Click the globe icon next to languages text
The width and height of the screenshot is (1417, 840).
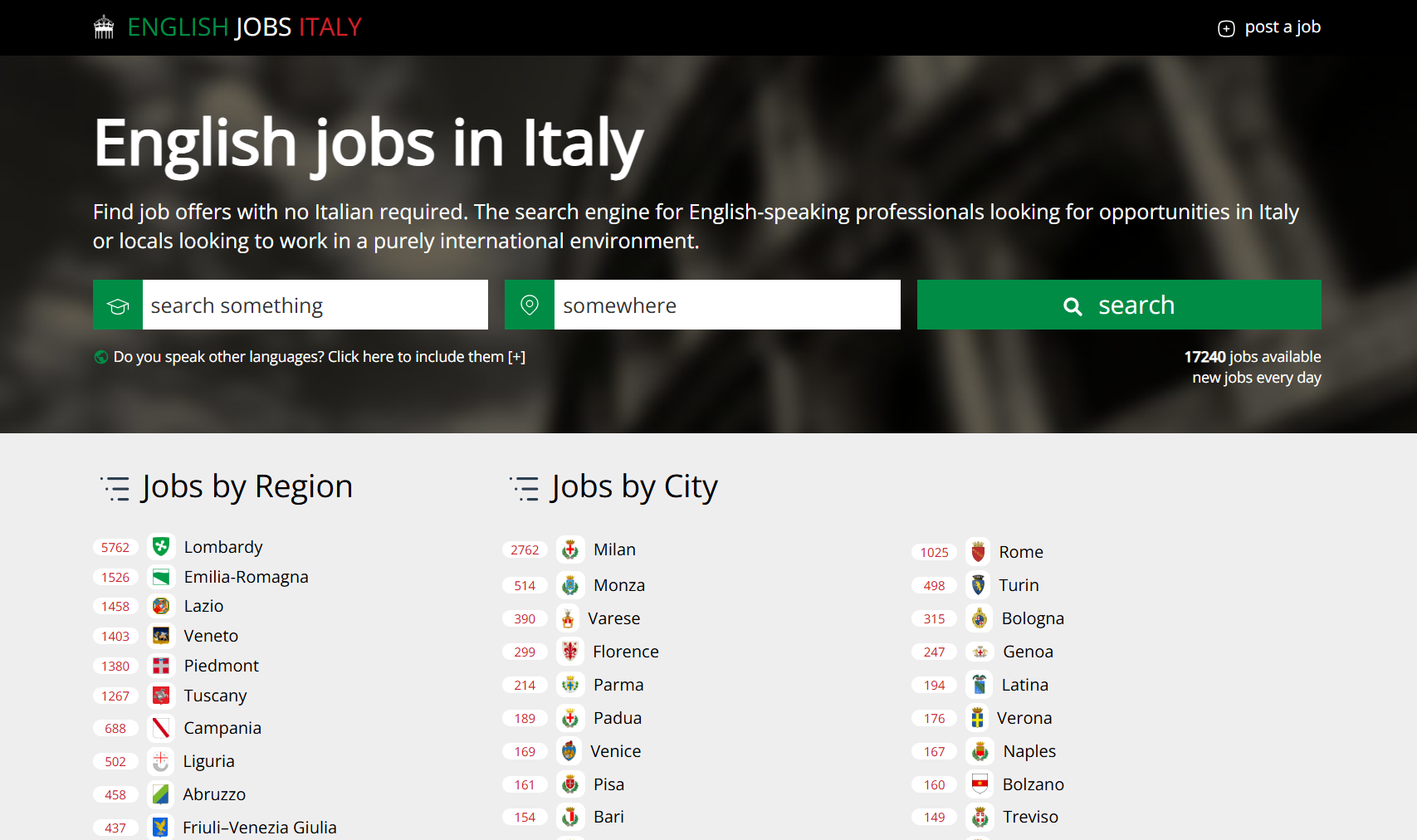tap(100, 357)
